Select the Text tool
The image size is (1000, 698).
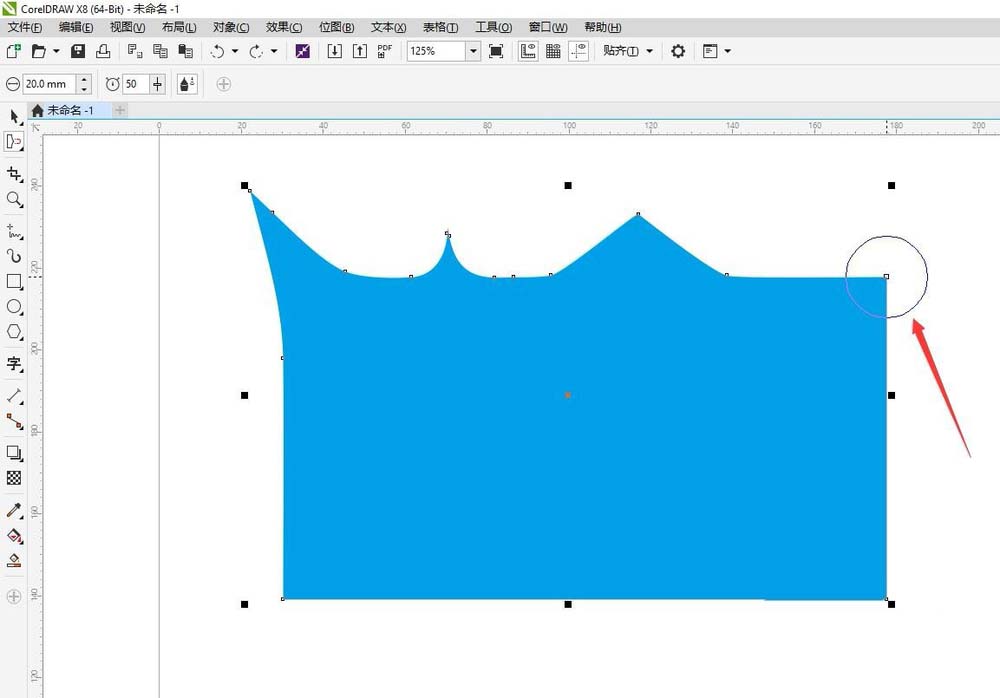[x=14, y=364]
